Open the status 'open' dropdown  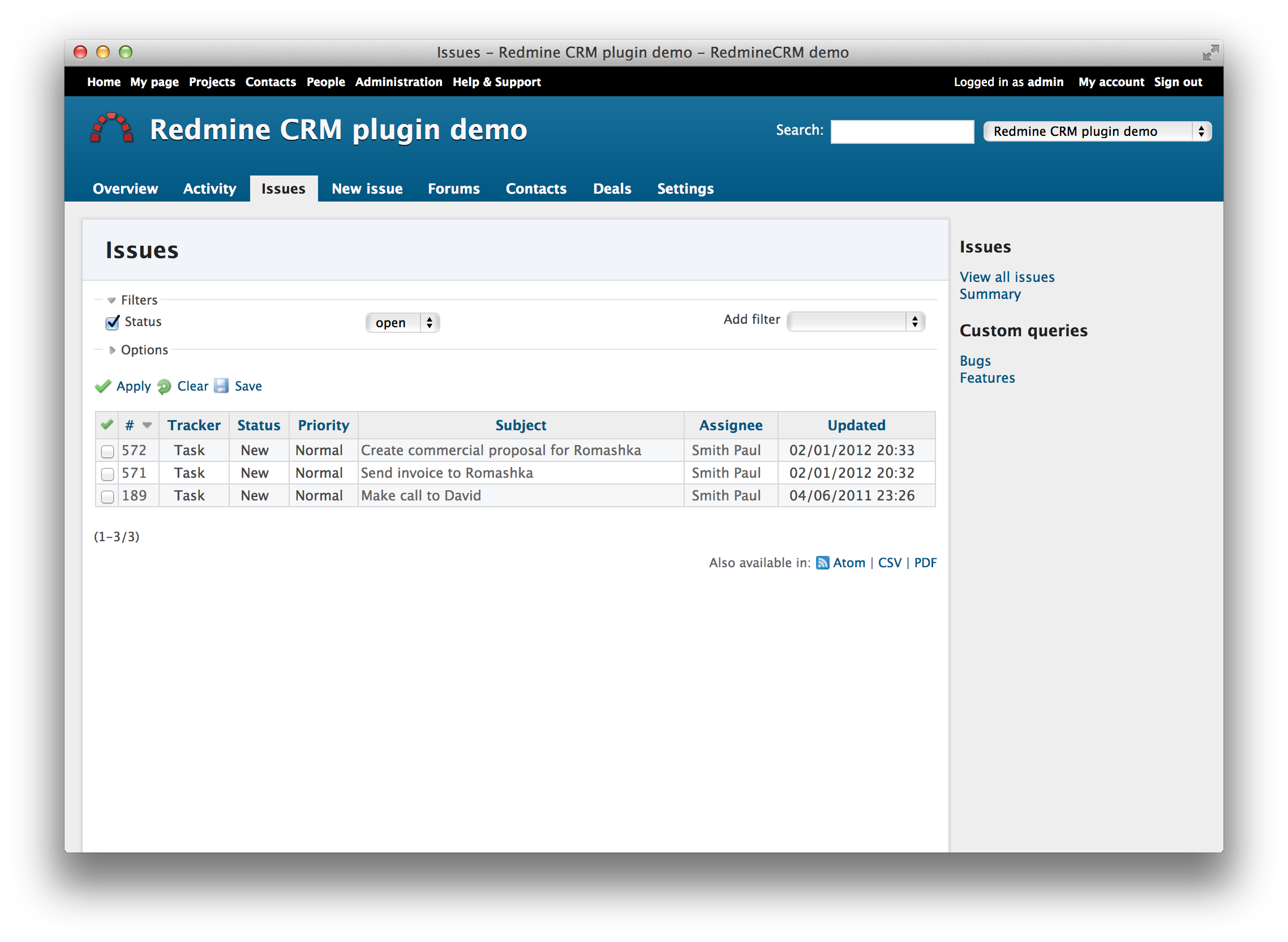coord(402,323)
